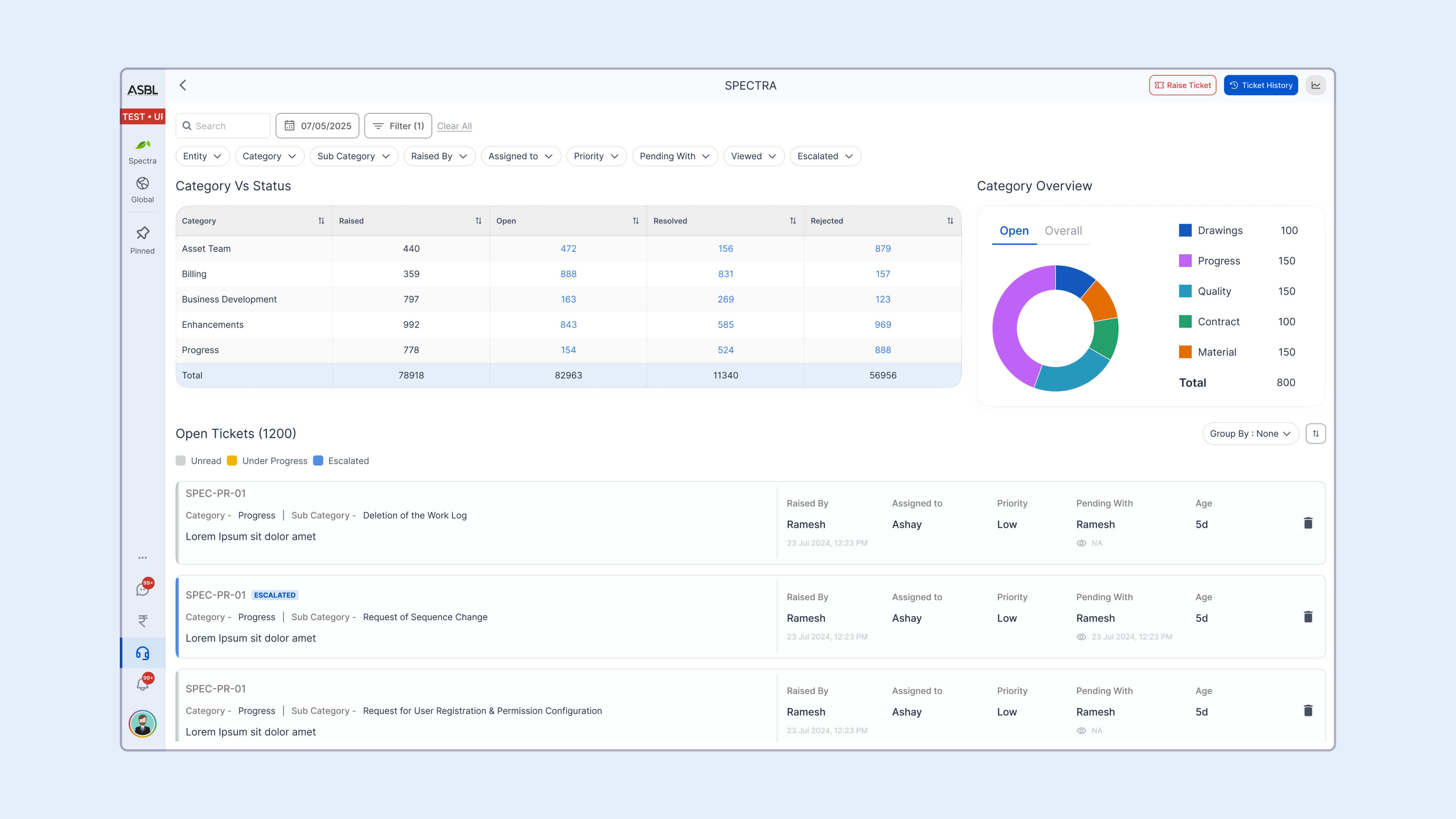
Task: Open the Pending With filter dropdown
Action: point(675,156)
